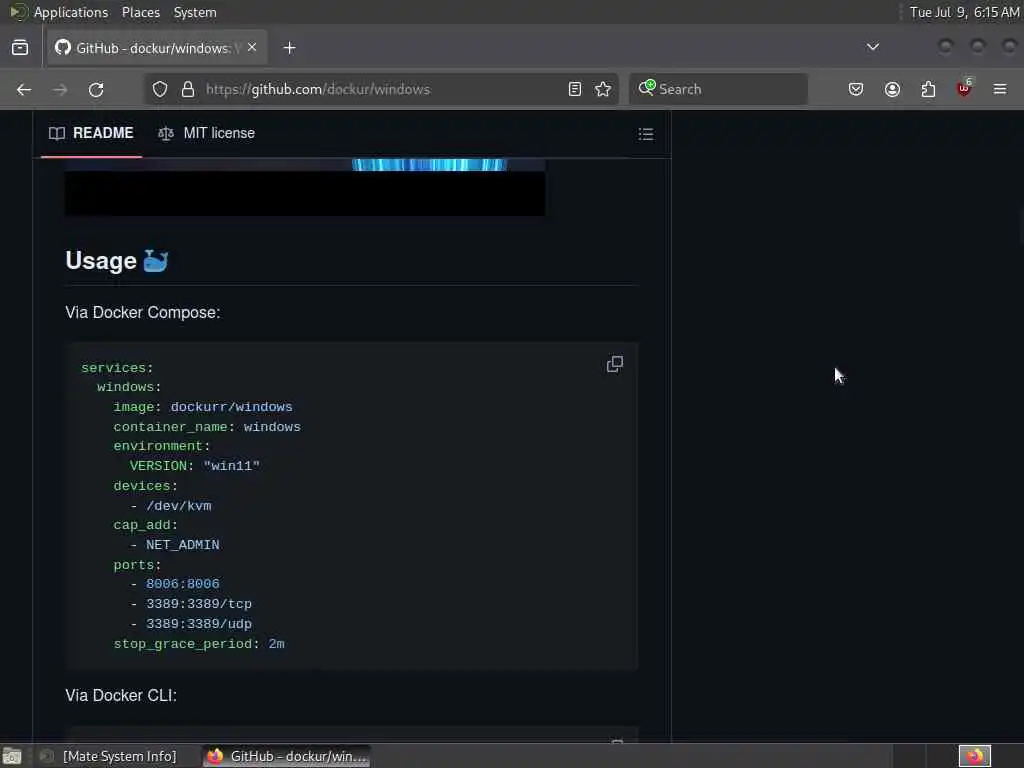
Task: Switch to the README tab
Action: click(91, 133)
